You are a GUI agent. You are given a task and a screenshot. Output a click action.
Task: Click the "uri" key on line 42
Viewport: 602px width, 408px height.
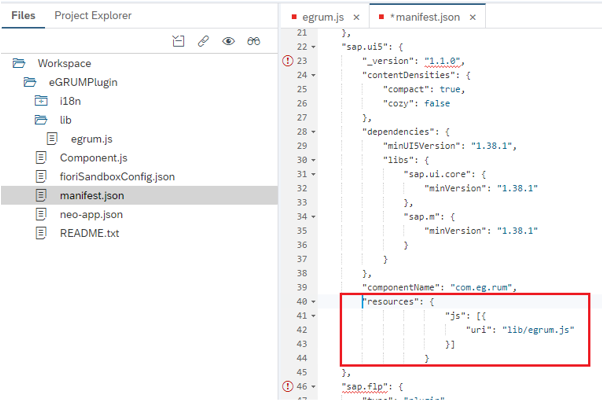(x=478, y=330)
